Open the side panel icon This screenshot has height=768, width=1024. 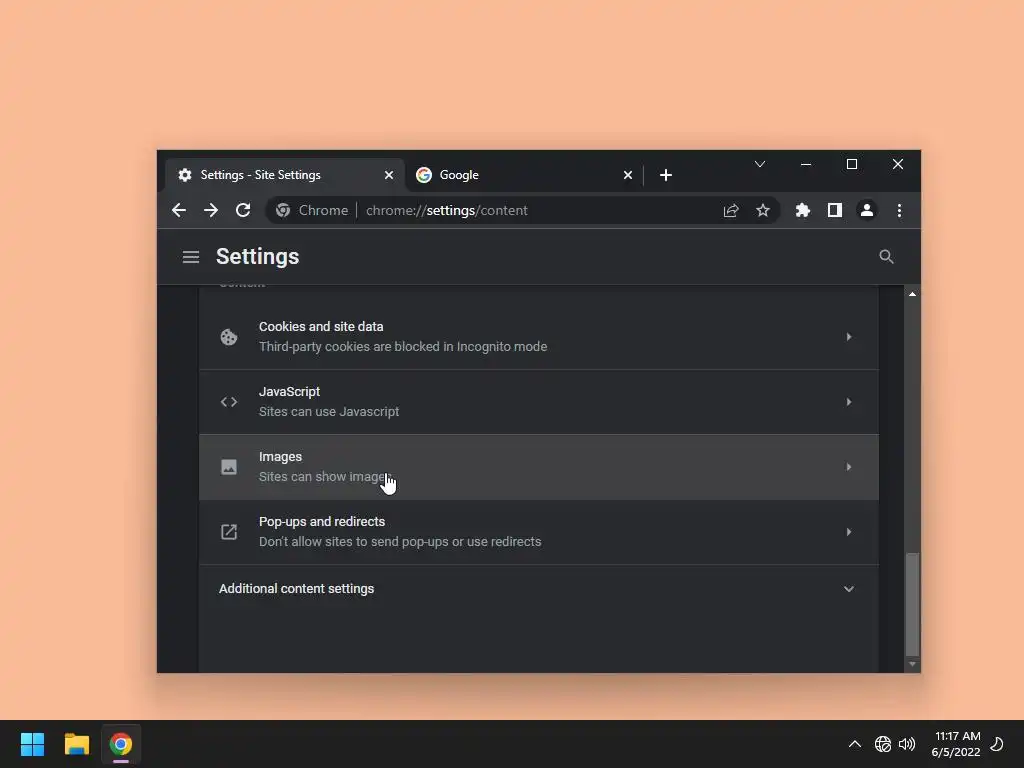[x=835, y=210]
